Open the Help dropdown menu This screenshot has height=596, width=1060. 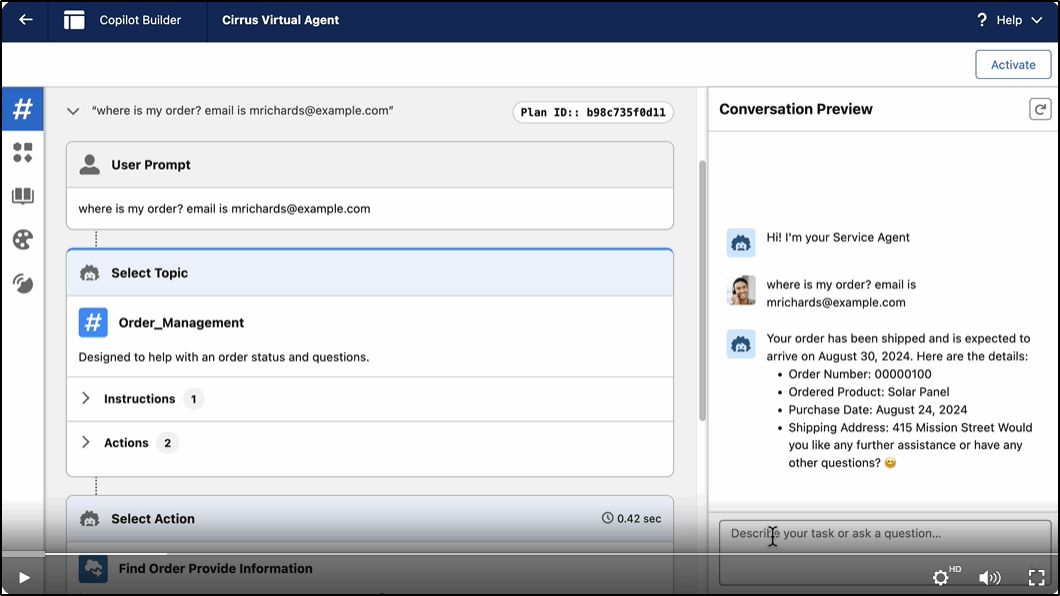(1010, 20)
